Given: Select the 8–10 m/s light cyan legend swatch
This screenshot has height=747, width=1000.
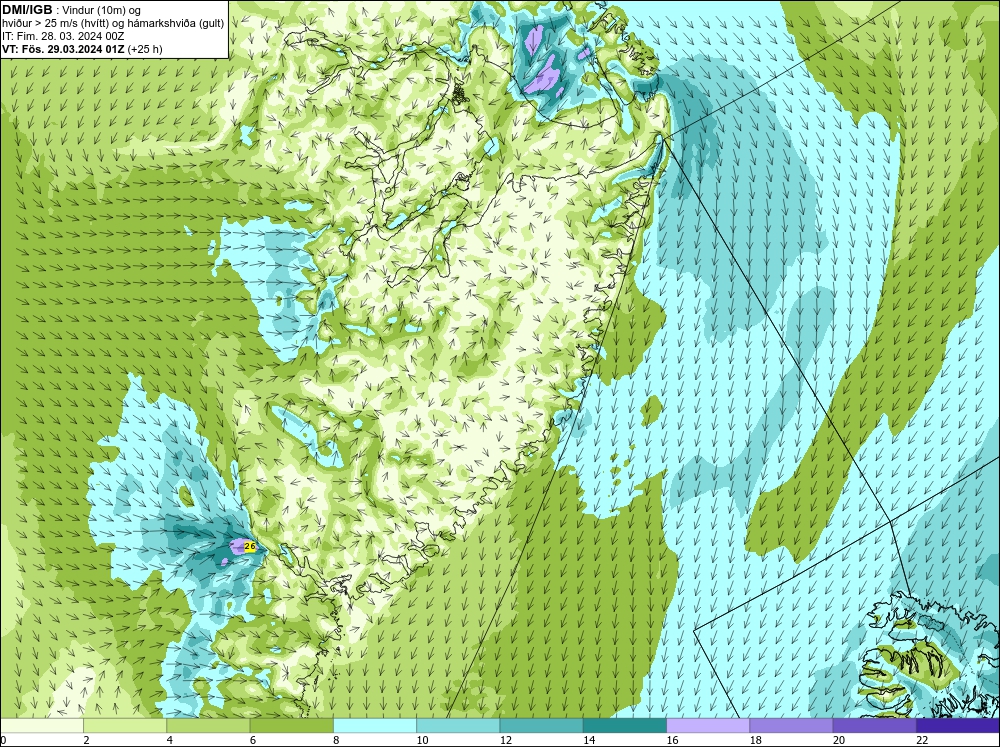Looking at the screenshot, I should (x=375, y=725).
